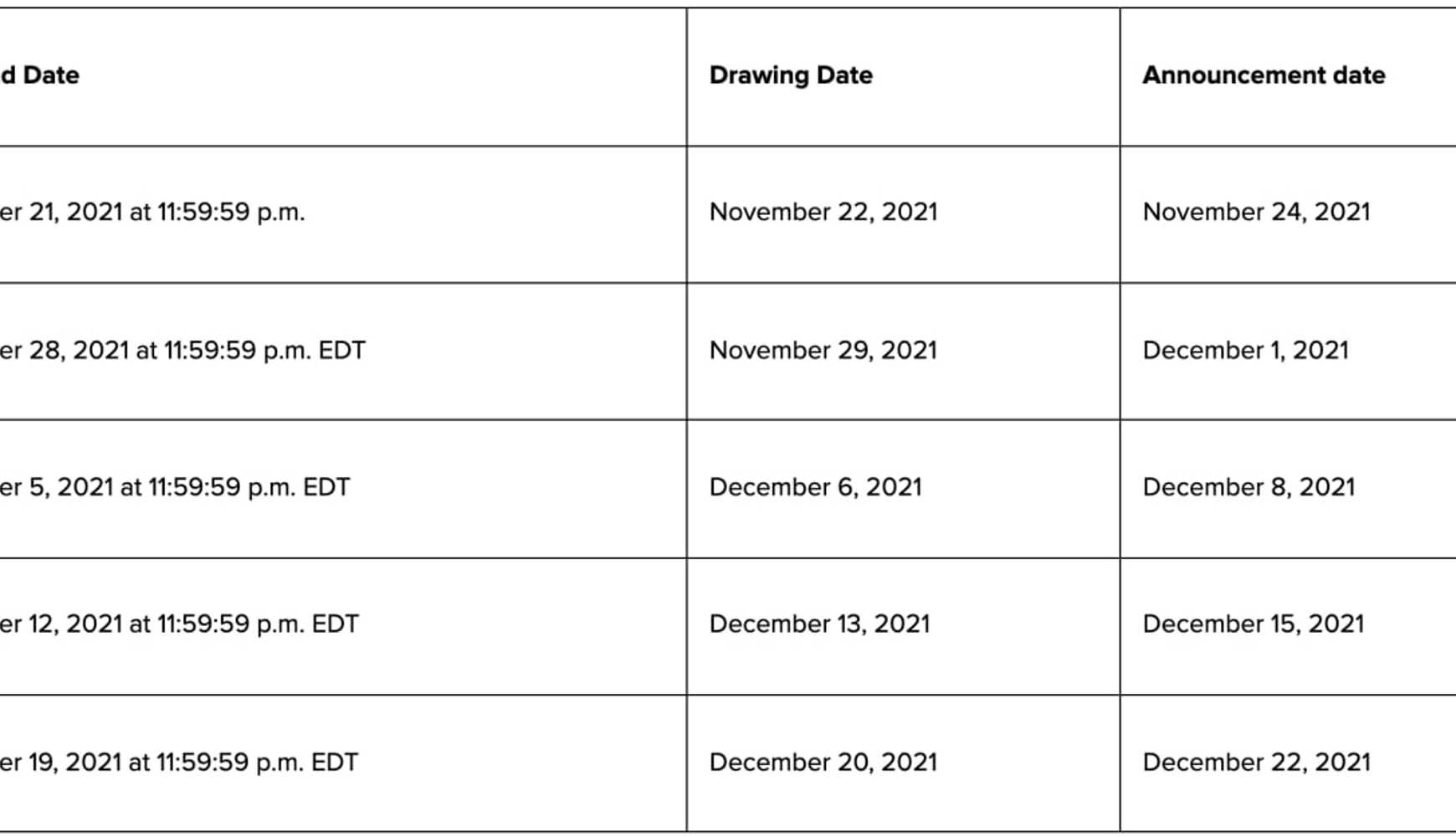
Task: Select the December 20, 2021 drawing date
Action: [x=823, y=763]
